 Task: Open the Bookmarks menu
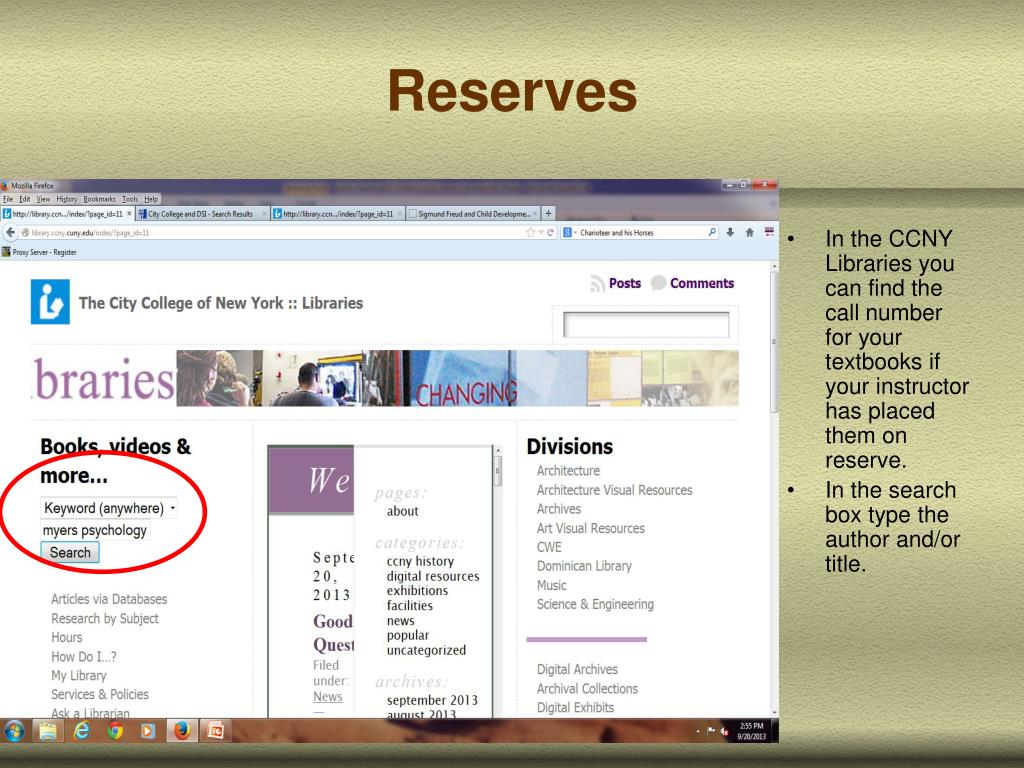(x=99, y=199)
